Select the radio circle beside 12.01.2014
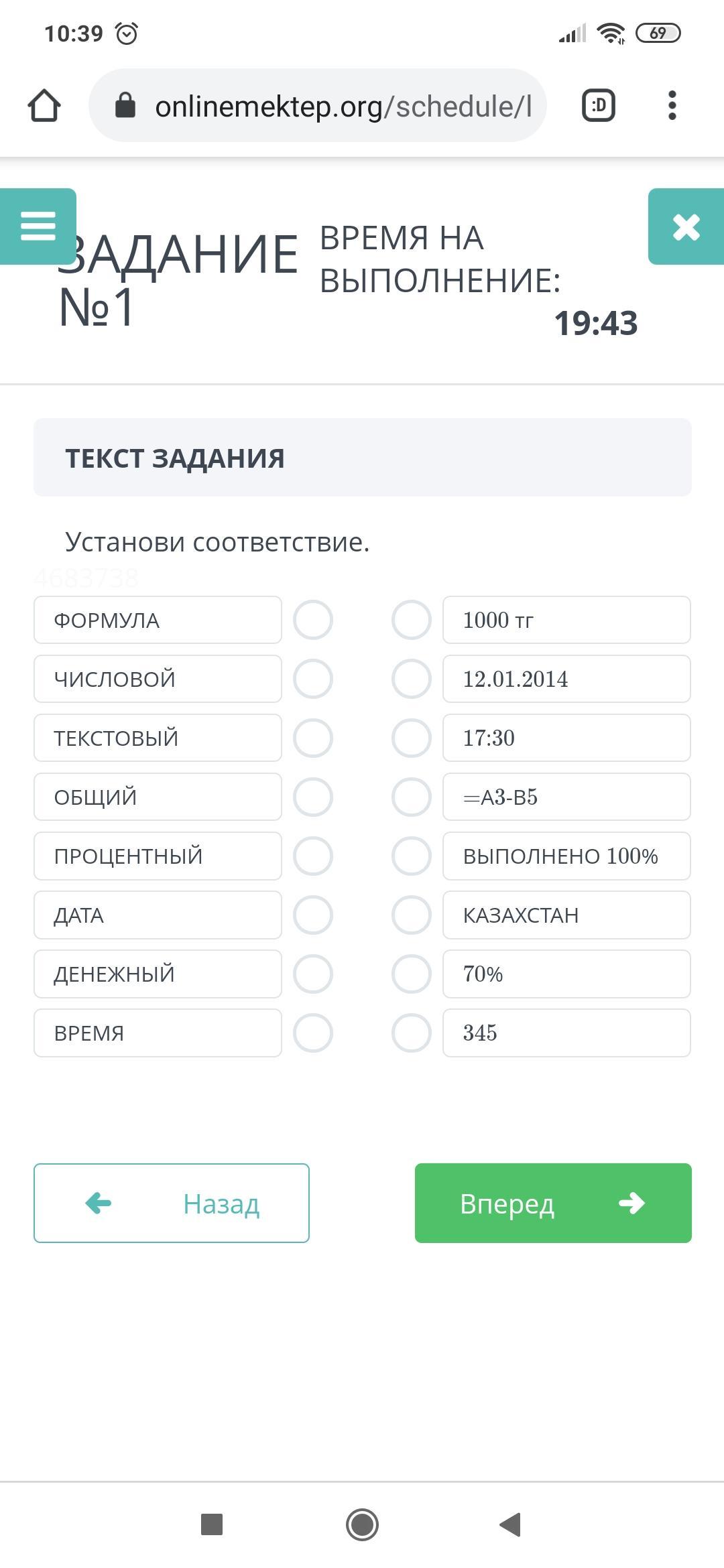 coord(412,679)
